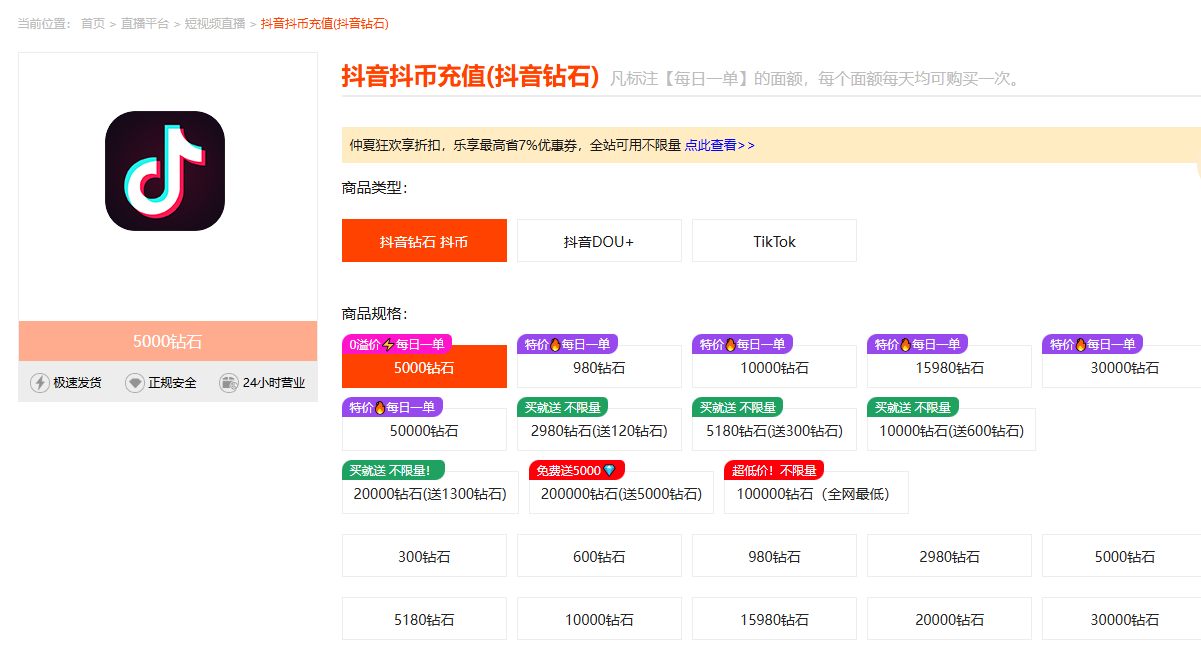Click the 0溢价 每日一单 pink tag
The image size is (1201, 650).
[397, 344]
